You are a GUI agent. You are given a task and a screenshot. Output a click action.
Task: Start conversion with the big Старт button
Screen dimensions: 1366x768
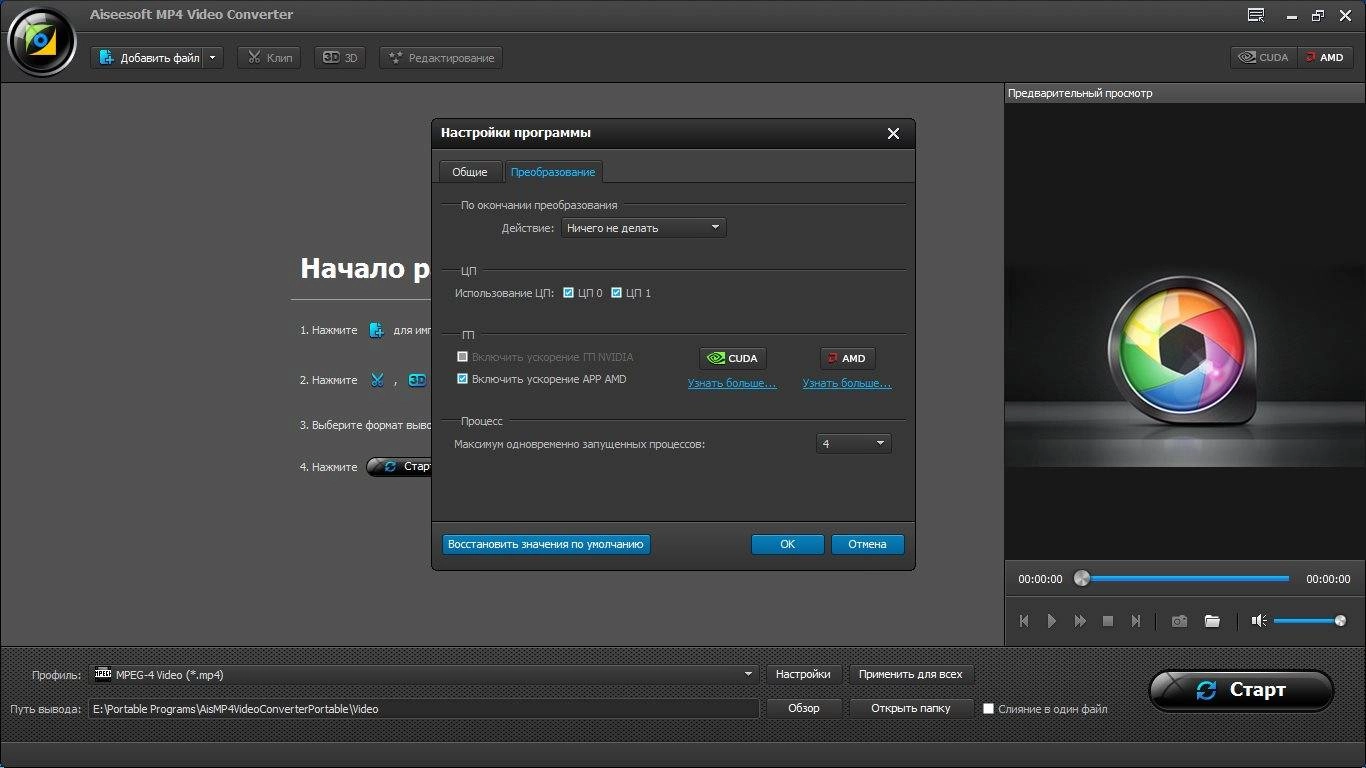click(x=1241, y=690)
